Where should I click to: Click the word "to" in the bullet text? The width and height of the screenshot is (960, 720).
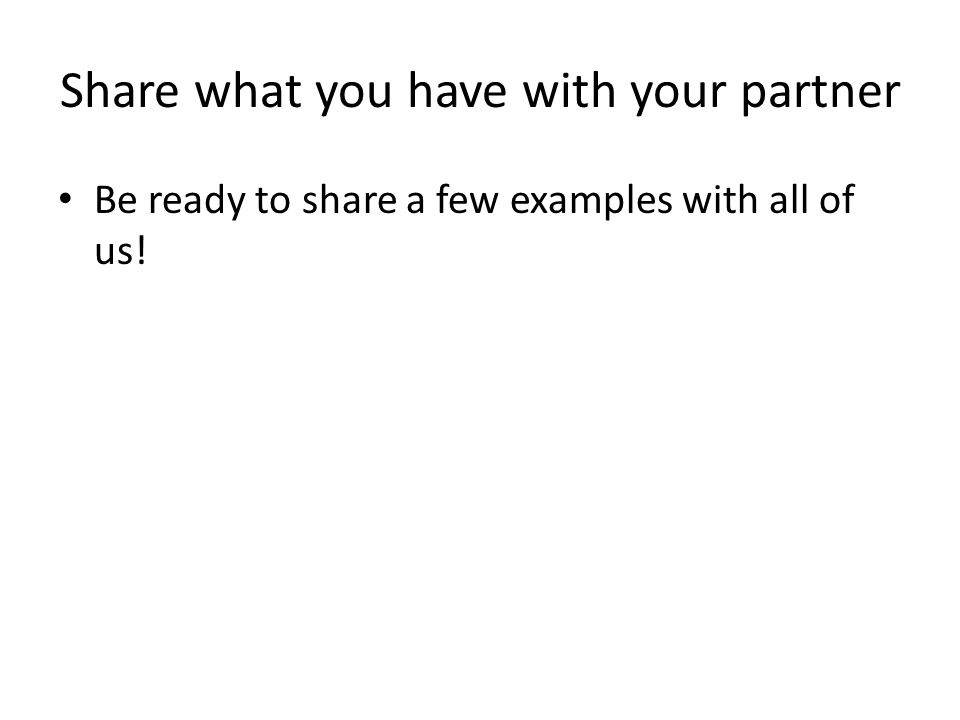click(272, 201)
